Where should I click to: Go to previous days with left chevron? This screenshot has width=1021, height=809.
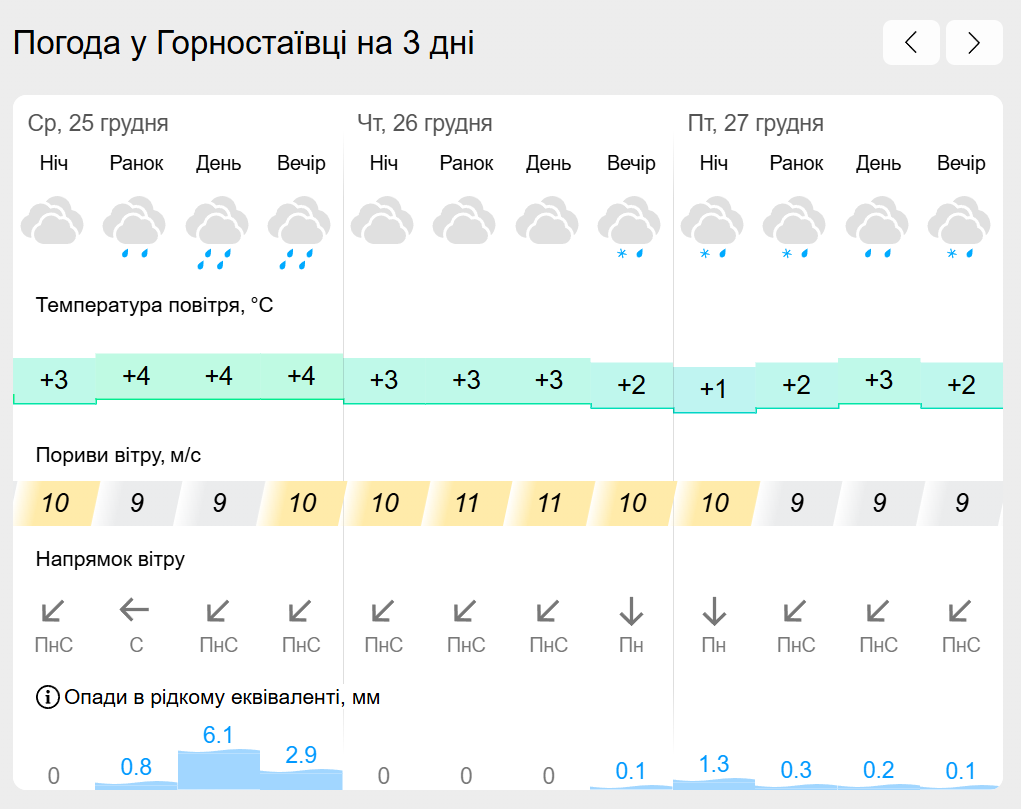pos(911,43)
